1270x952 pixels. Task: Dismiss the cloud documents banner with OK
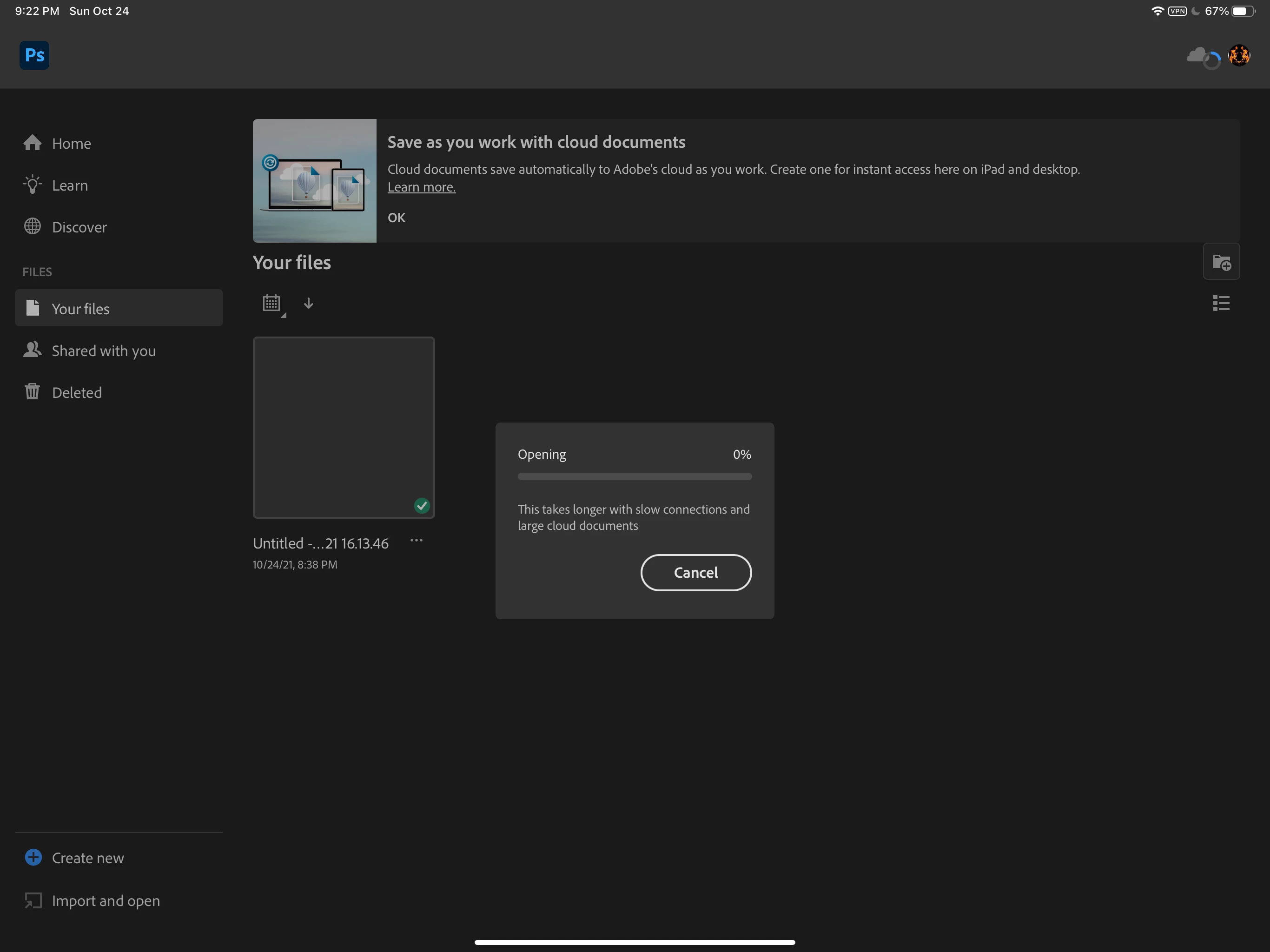pos(396,218)
